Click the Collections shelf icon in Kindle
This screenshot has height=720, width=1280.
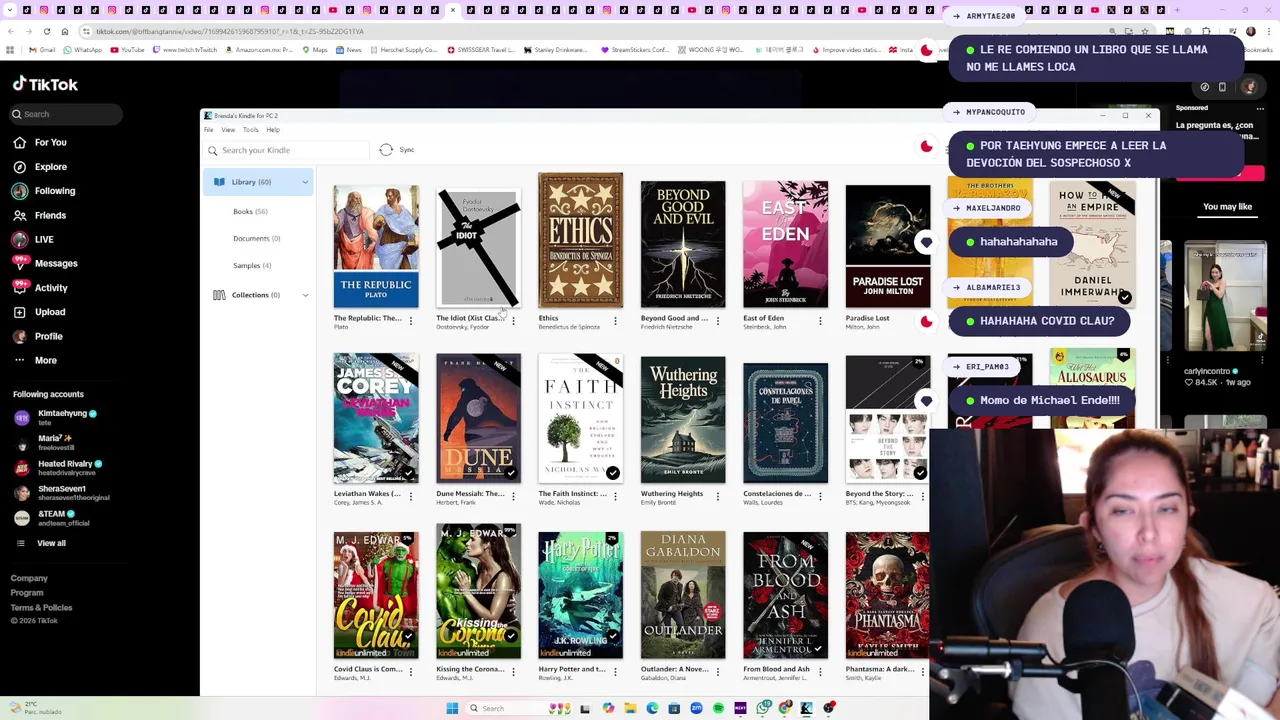219,295
